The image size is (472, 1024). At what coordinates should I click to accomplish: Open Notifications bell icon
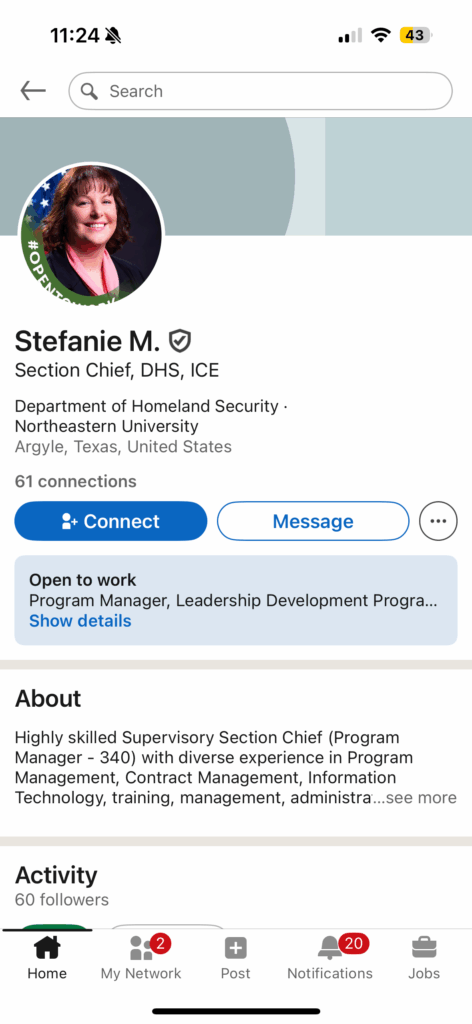[x=330, y=948]
